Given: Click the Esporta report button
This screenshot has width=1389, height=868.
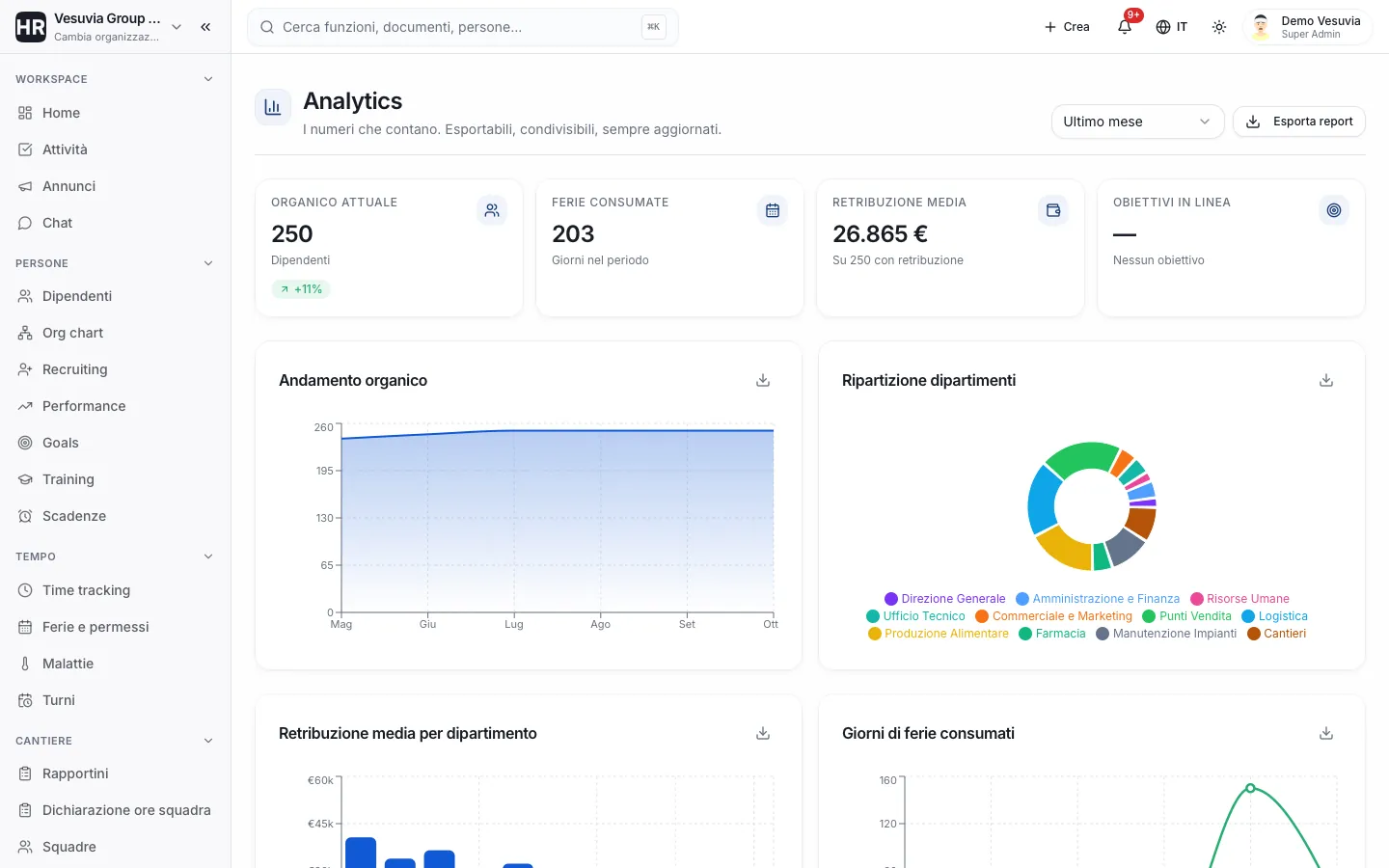Looking at the screenshot, I should [1299, 122].
